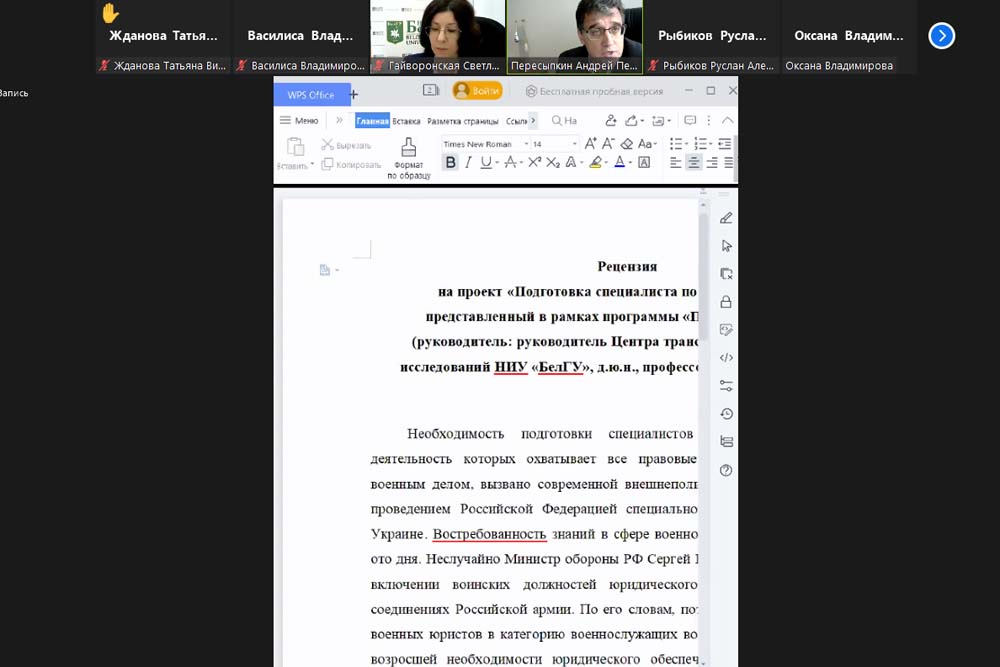Toggle Italic formatting
The image size is (1000, 667).
pyautogui.click(x=468, y=163)
